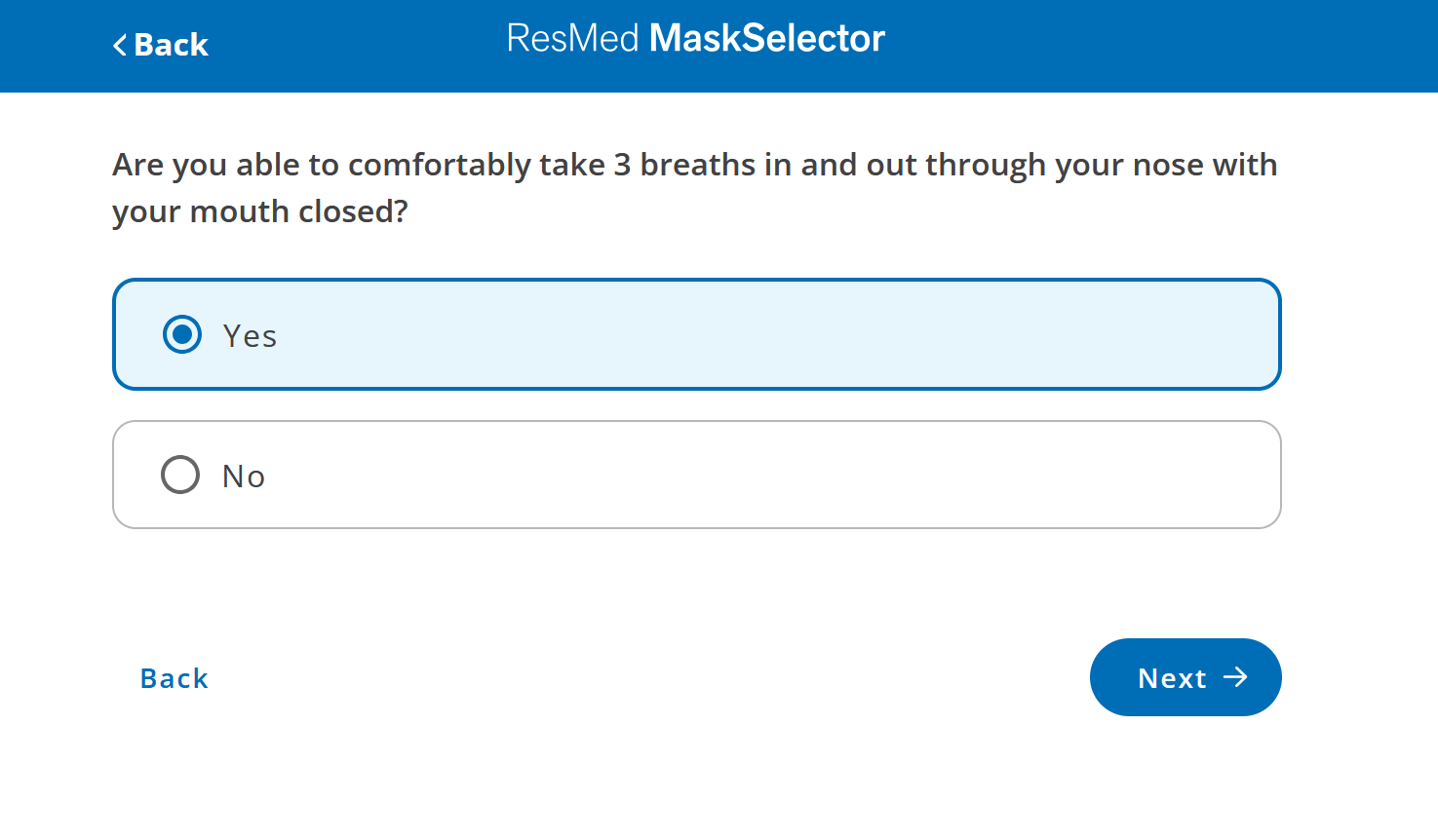The image size is (1438, 840).
Task: Click the empty radio circle next to No
Action: point(179,475)
